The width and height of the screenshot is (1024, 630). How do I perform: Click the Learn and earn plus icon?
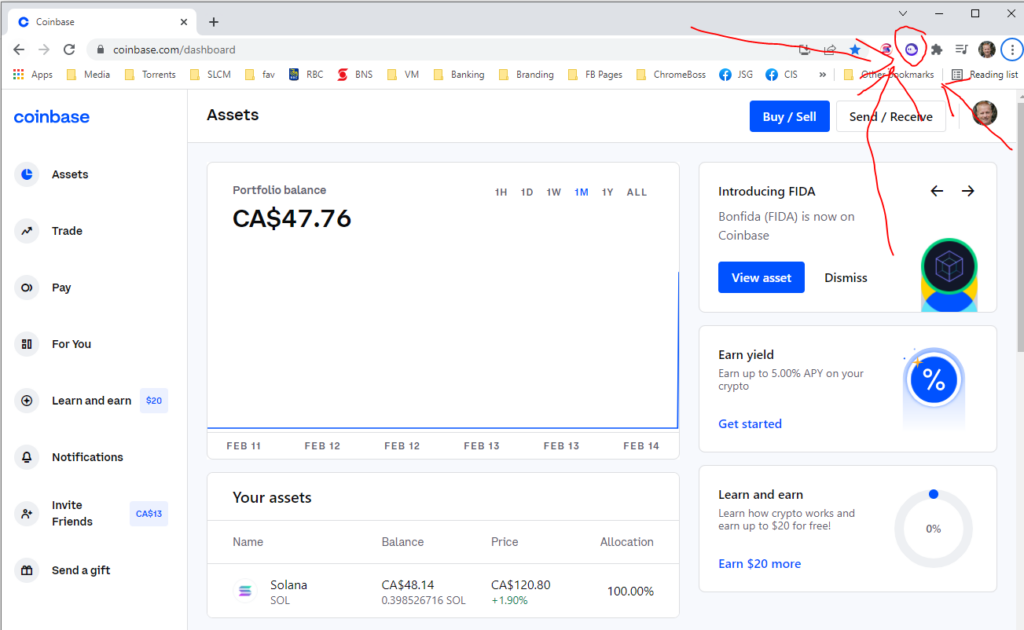click(27, 400)
